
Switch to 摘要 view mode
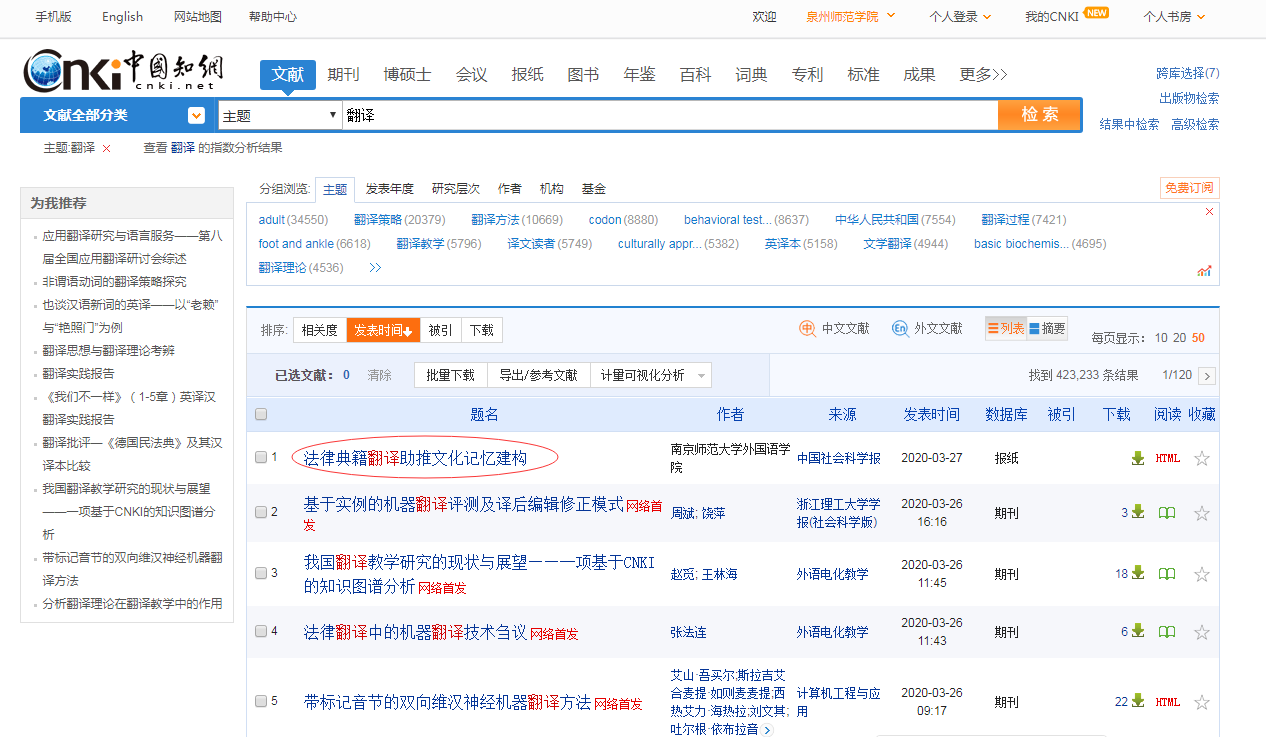1047,328
